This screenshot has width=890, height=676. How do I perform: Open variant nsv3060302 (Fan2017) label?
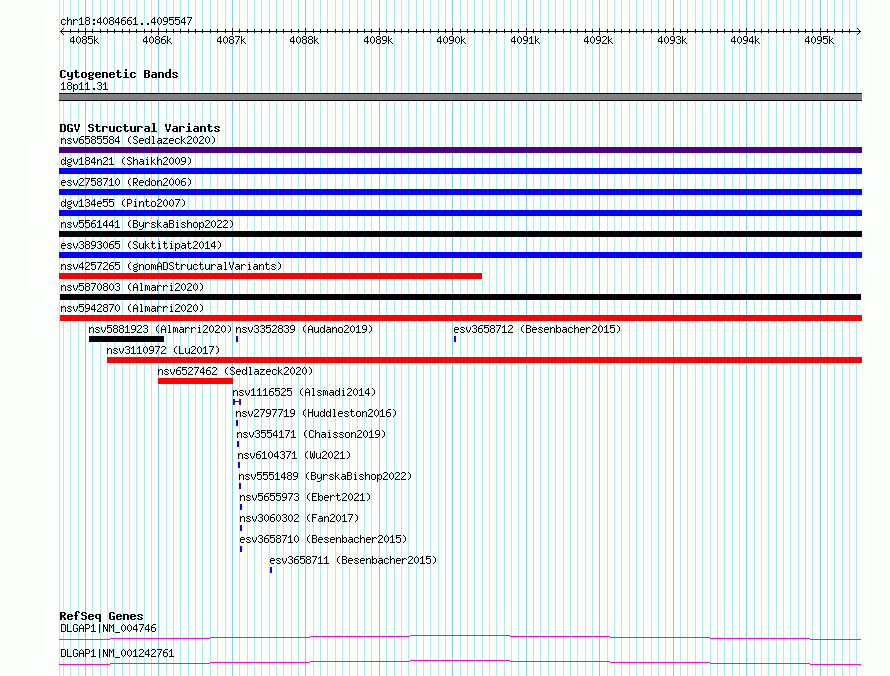[299, 518]
